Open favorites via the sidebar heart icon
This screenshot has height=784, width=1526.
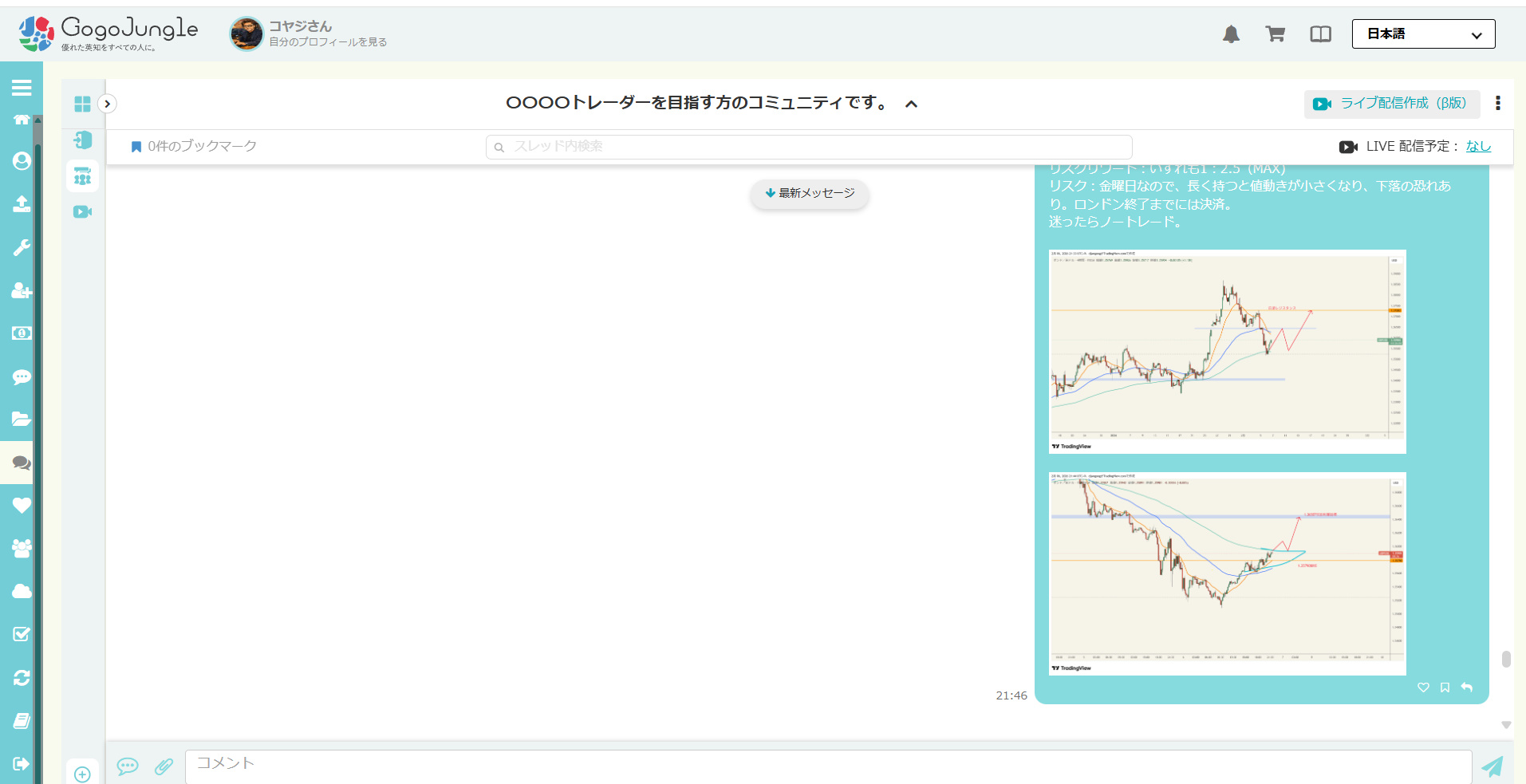point(22,506)
